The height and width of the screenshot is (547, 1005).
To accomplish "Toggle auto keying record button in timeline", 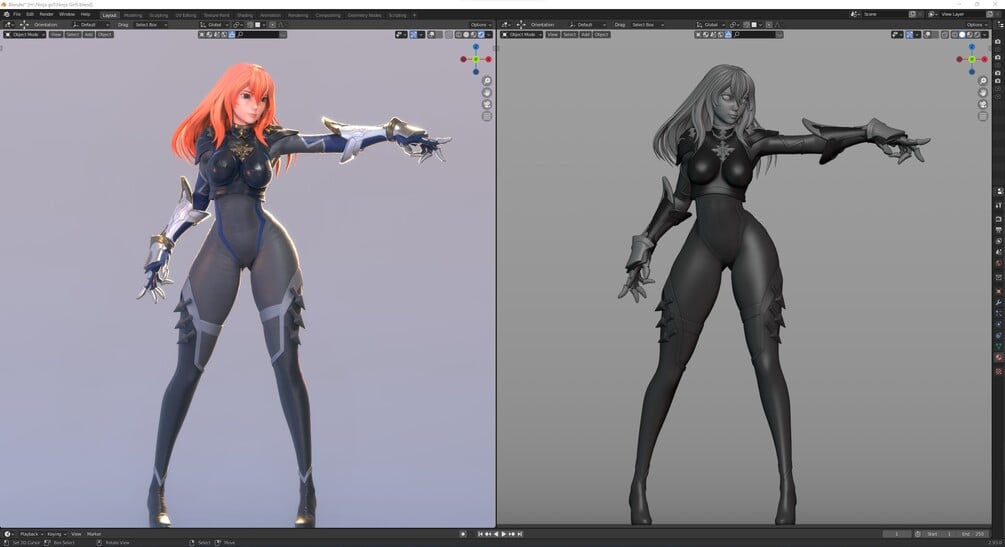I will coord(463,534).
